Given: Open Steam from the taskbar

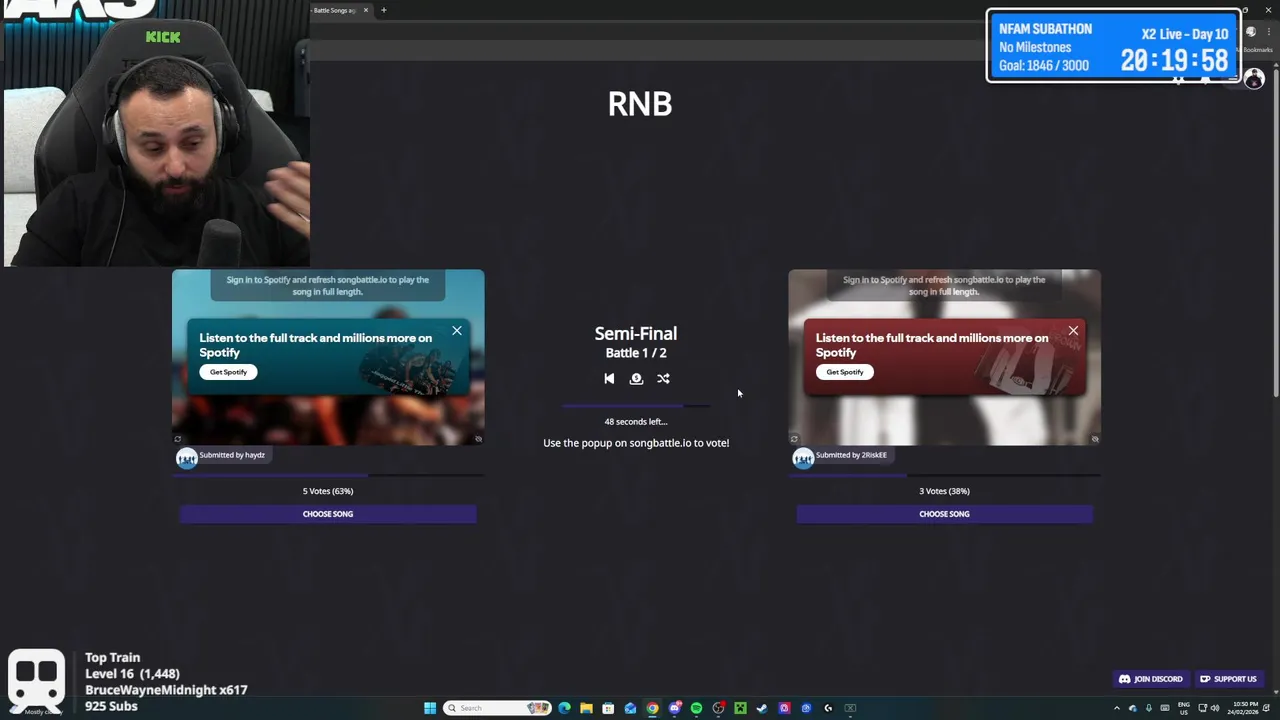Looking at the screenshot, I should (762, 708).
